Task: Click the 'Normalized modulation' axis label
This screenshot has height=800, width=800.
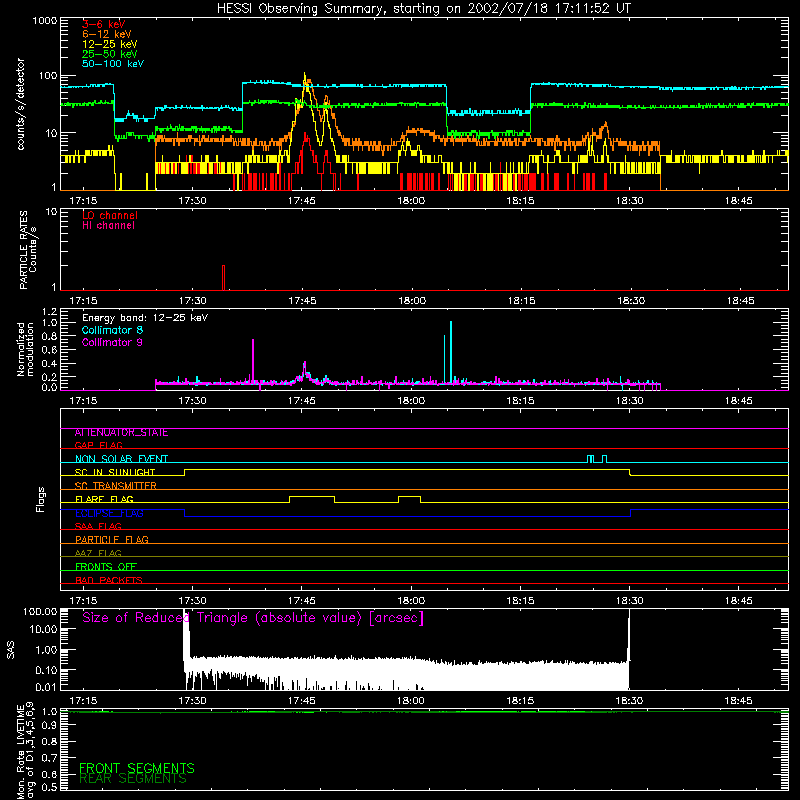Action: coord(26,349)
